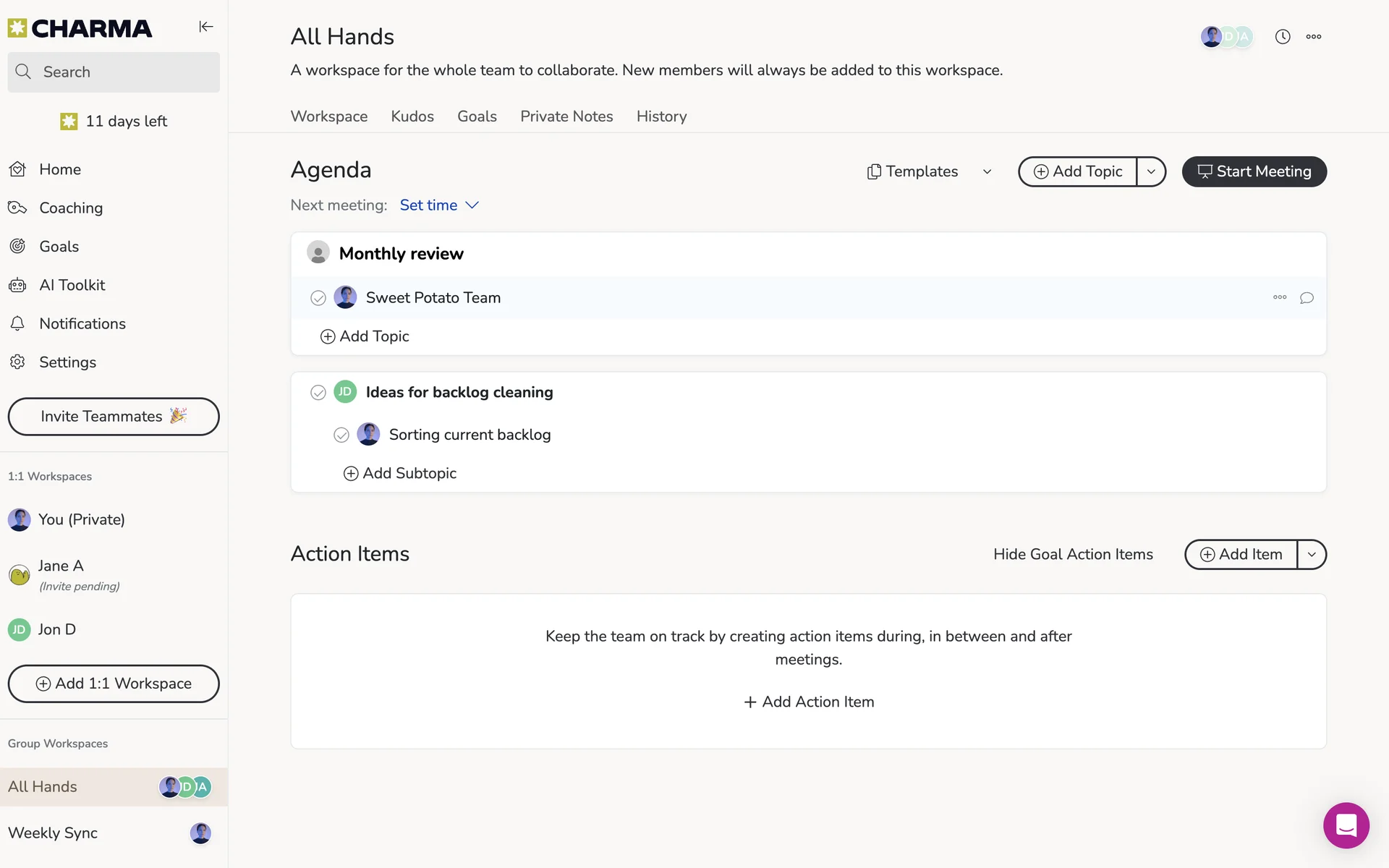Screen dimensions: 1389x868
Task: Click the Search field in sidebar
Action: tap(114, 72)
